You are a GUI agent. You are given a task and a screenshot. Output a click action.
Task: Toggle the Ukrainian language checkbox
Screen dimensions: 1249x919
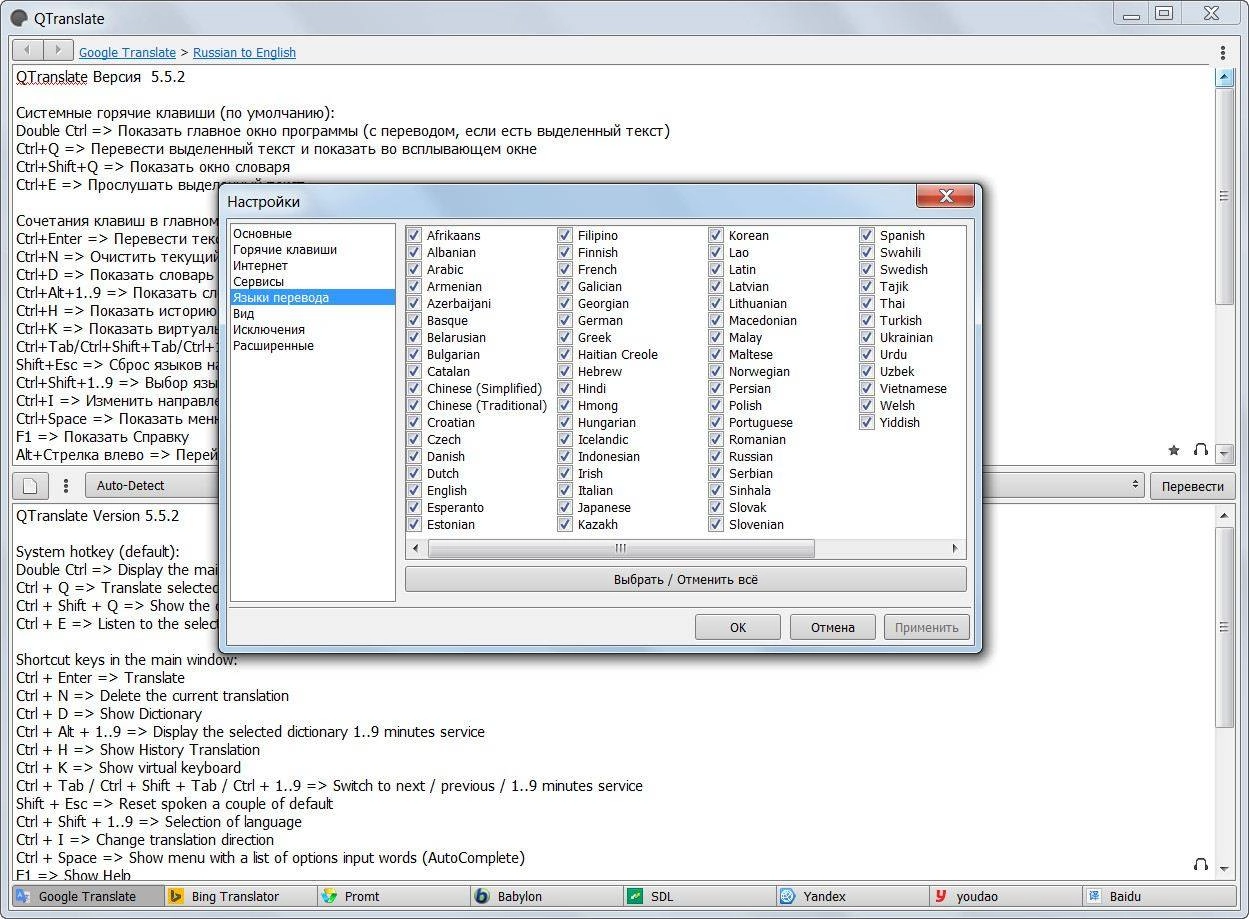[867, 337]
